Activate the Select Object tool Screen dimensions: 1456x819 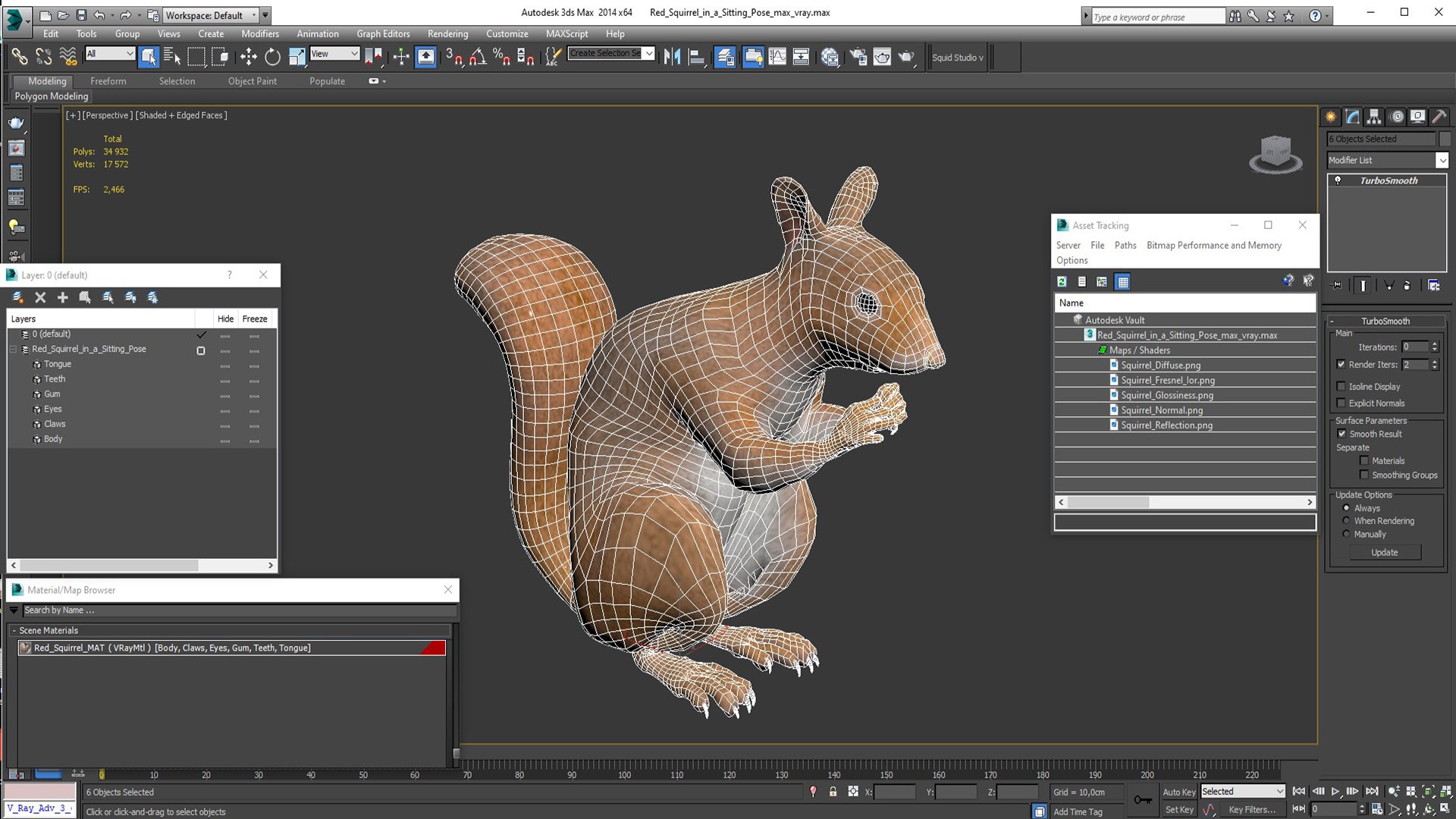click(x=149, y=56)
